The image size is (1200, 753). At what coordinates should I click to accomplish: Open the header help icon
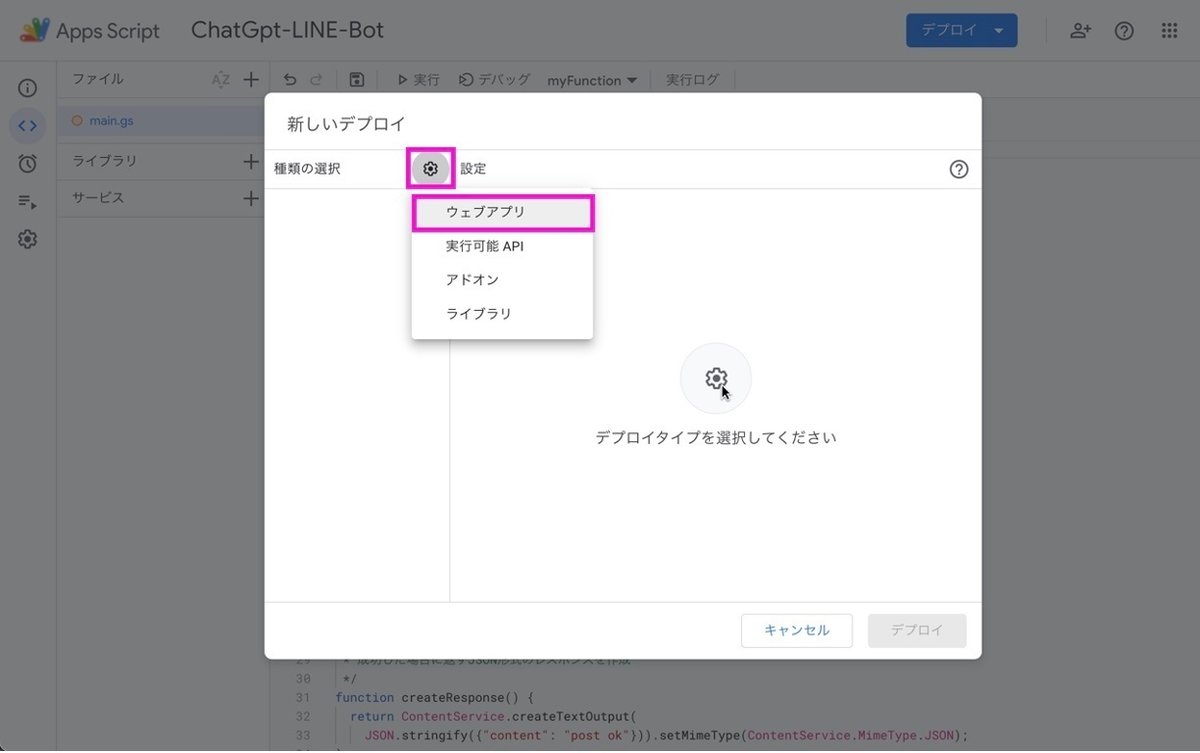[1124, 31]
